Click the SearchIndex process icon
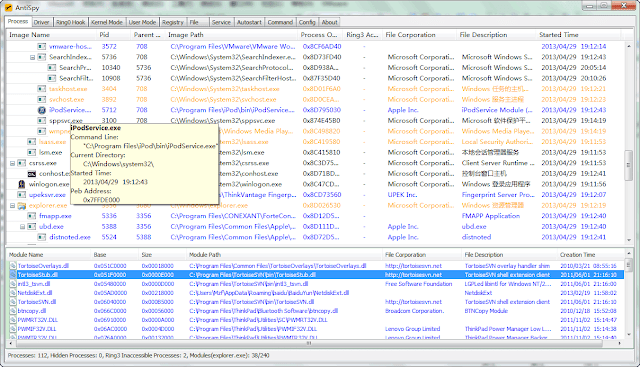 coord(42,57)
